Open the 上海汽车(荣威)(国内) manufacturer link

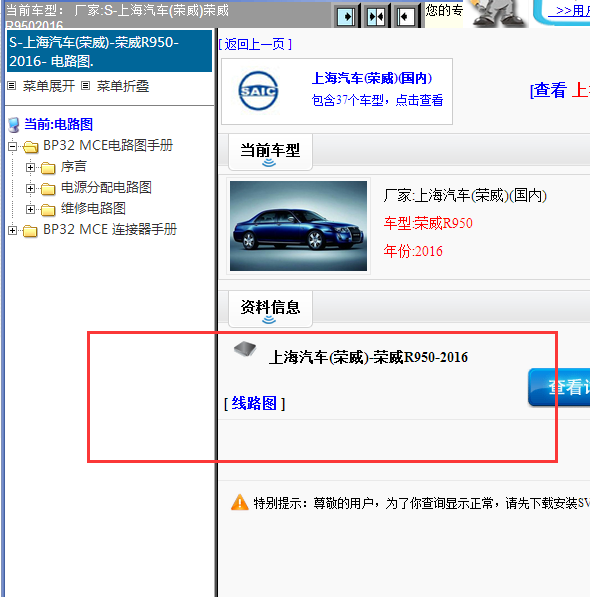tap(372, 78)
